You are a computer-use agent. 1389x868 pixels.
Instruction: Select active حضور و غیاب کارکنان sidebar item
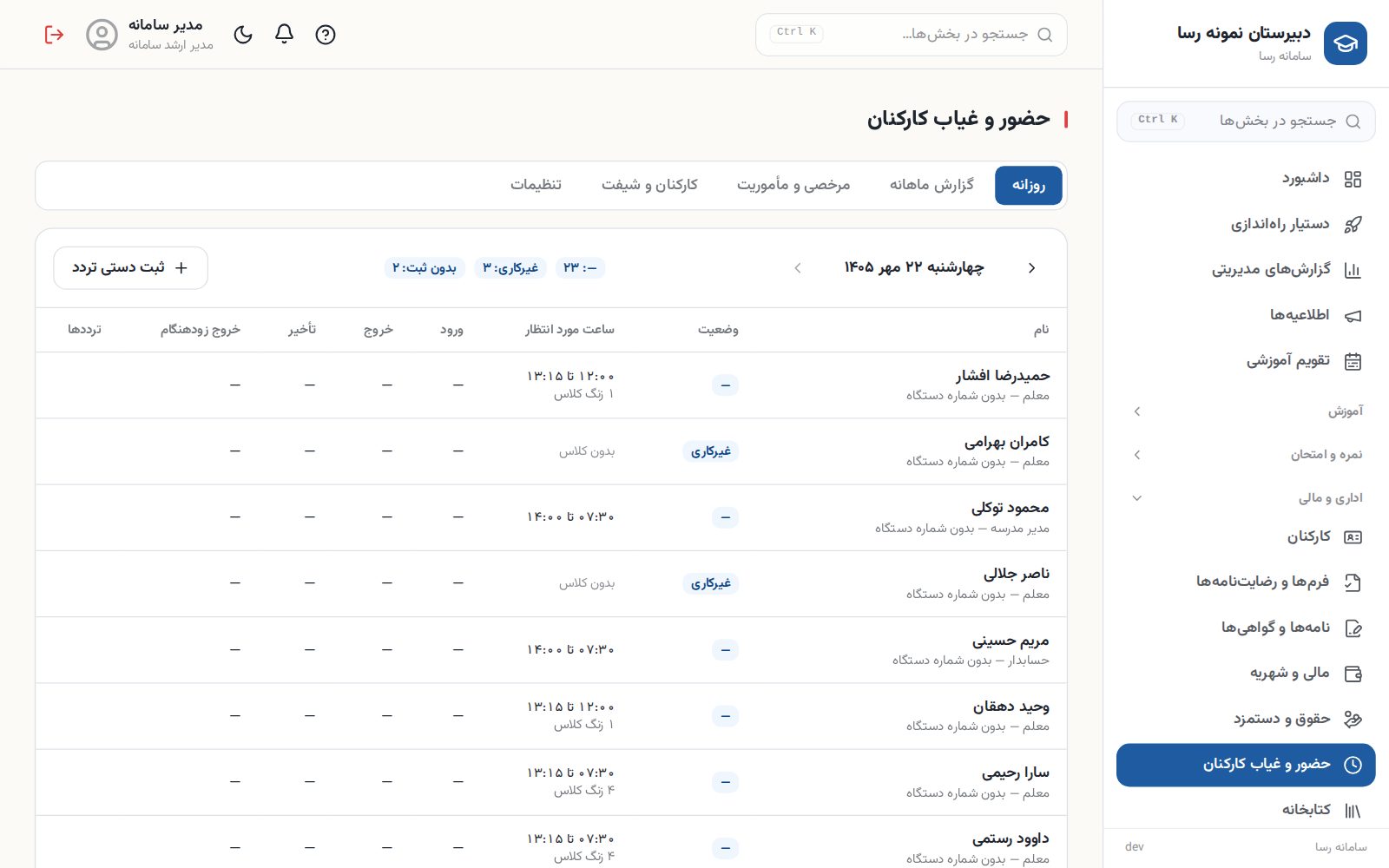tap(1246, 765)
